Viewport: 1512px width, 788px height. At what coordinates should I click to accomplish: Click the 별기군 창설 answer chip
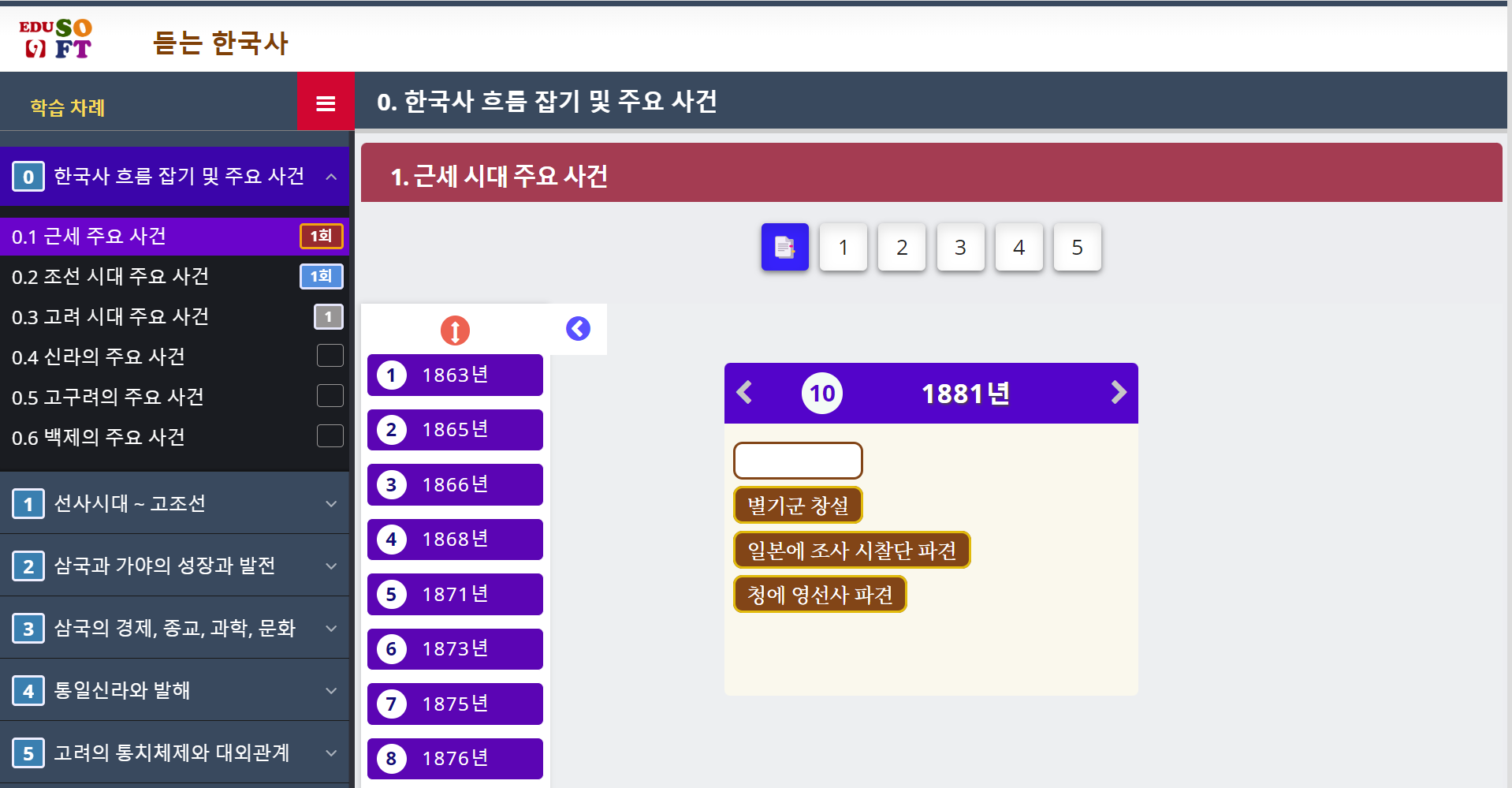coord(798,505)
